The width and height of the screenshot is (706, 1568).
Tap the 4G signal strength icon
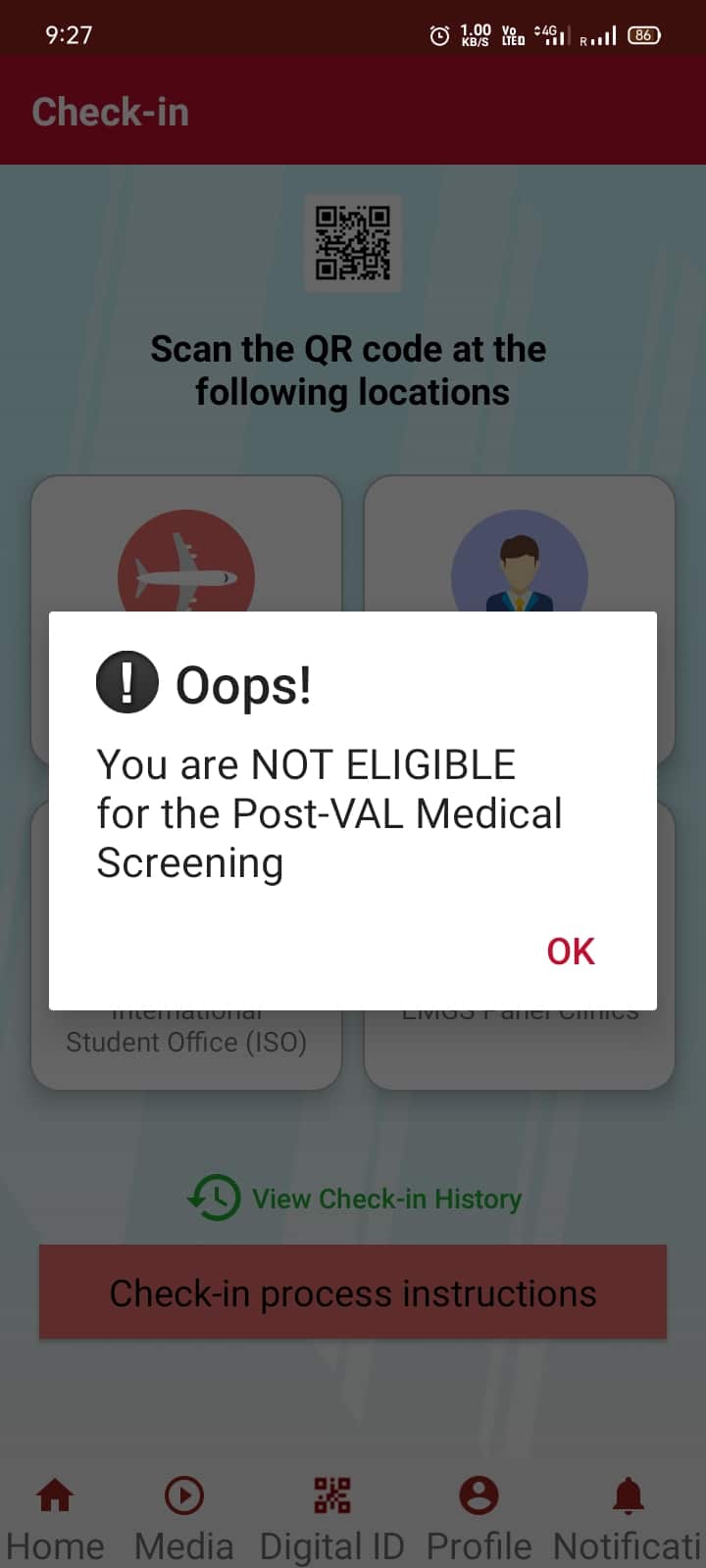click(x=551, y=35)
